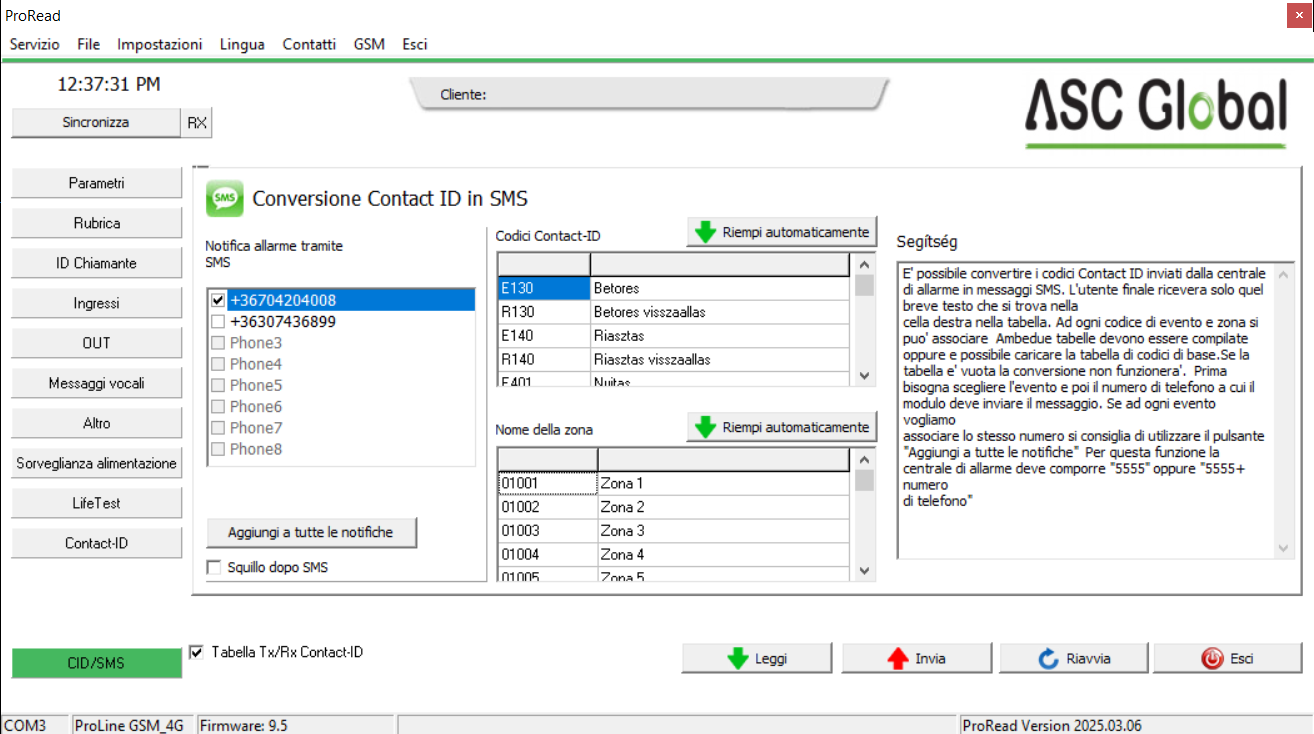The width and height of the screenshot is (1314, 734).
Task: Check the +36307436899 phone checkbox
Action: tap(218, 322)
